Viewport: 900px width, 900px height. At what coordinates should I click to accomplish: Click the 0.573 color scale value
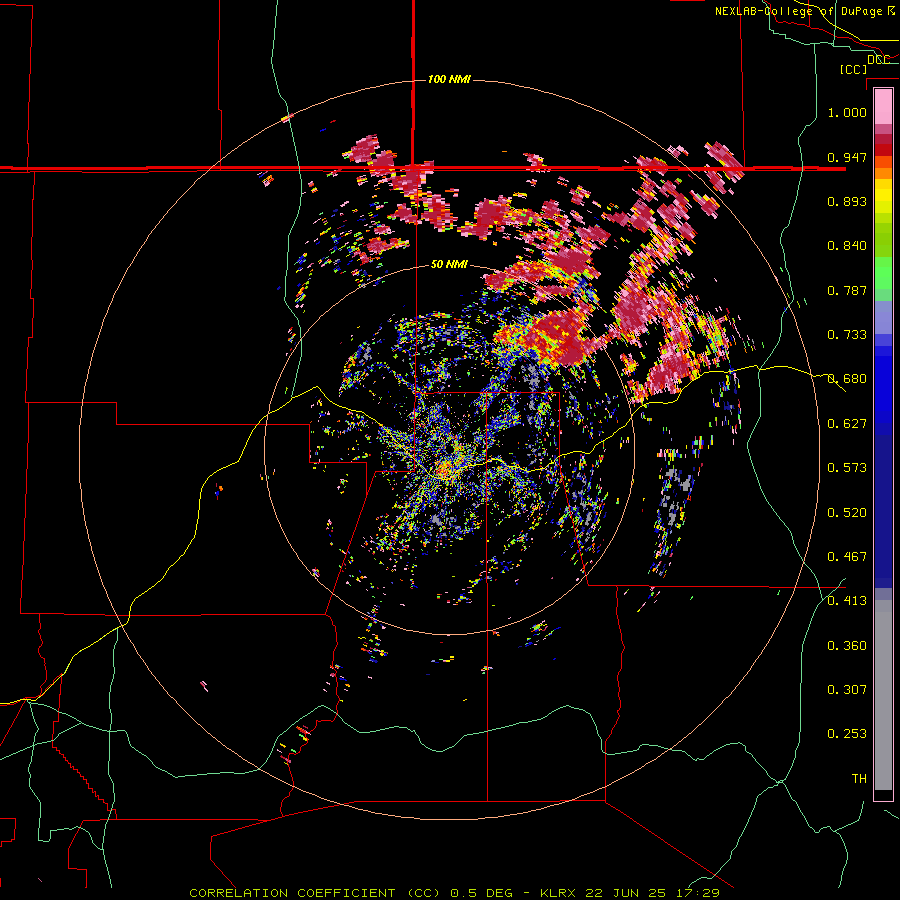[847, 468]
